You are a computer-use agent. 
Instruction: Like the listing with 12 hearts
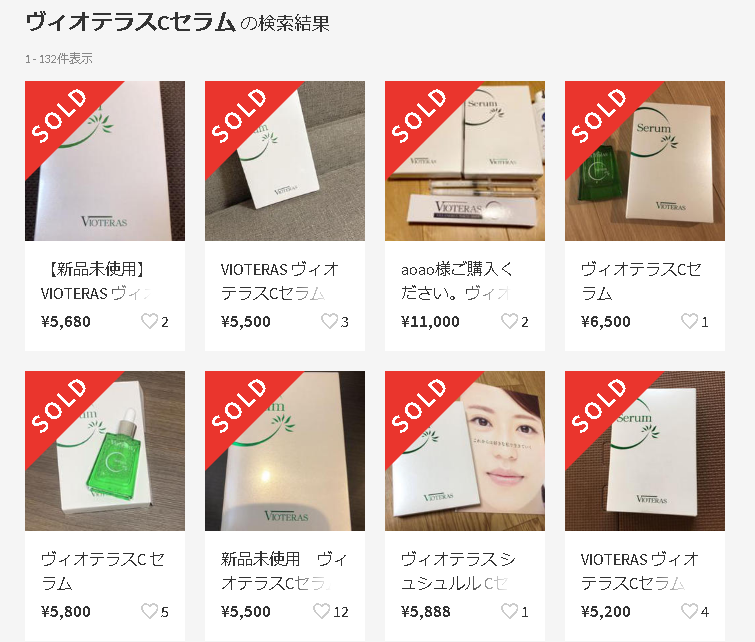coord(322,611)
